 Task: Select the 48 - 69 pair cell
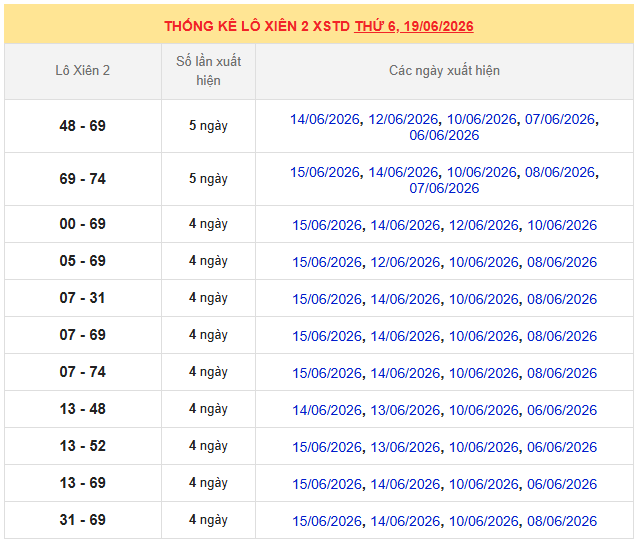click(82, 126)
